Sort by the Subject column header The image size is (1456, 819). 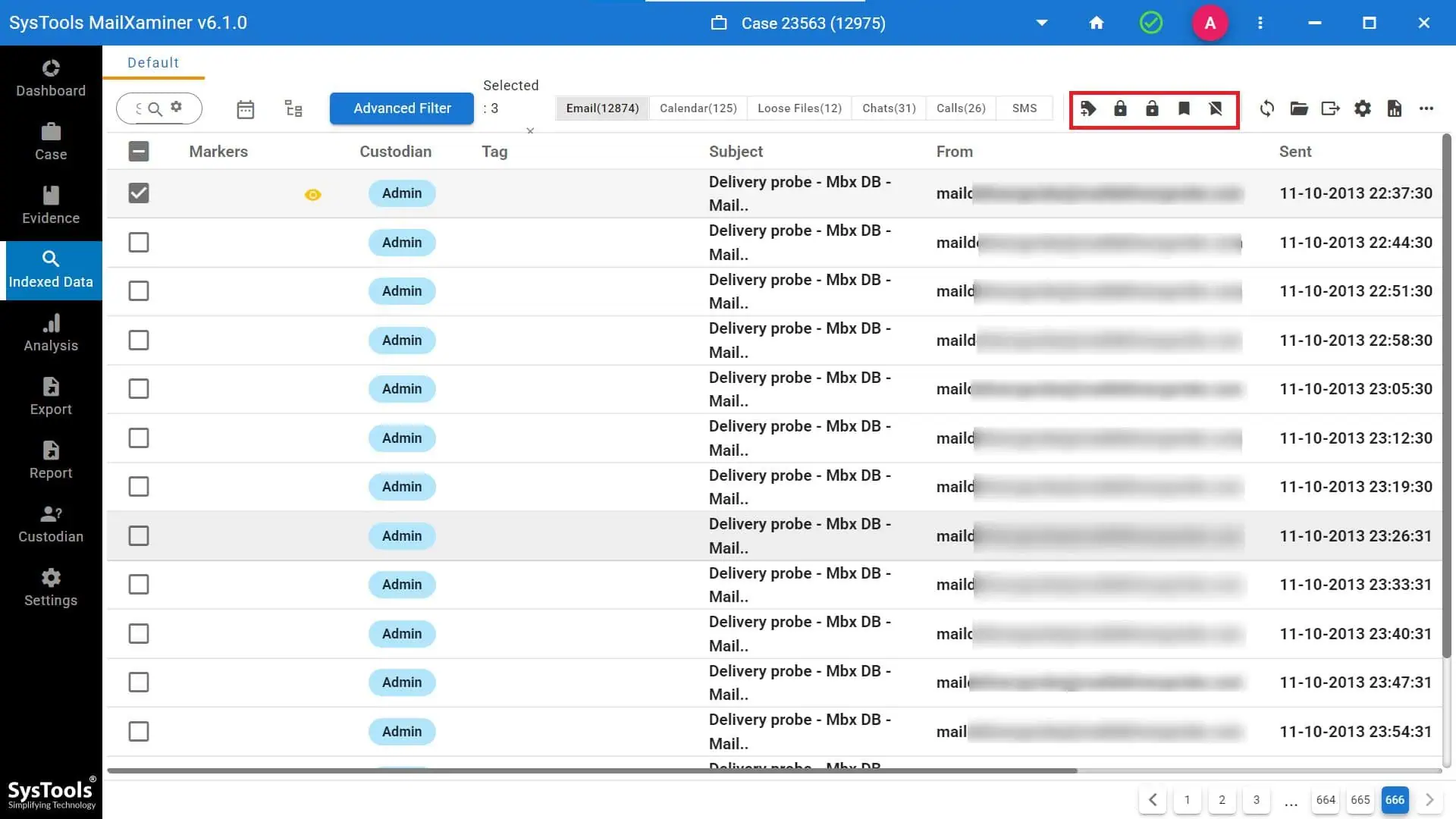click(x=736, y=151)
